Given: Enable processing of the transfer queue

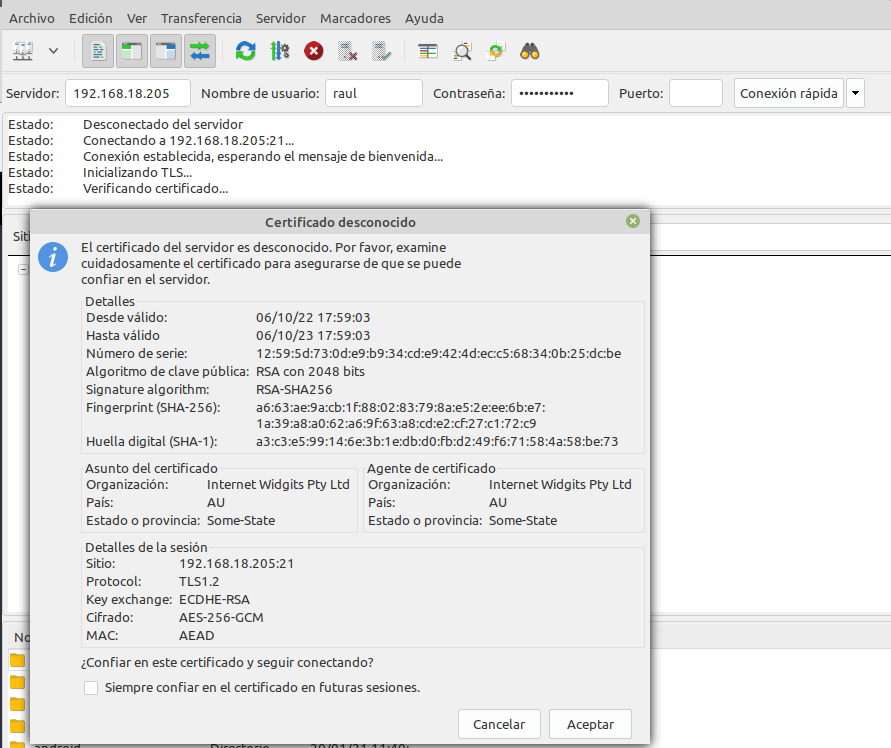Looking at the screenshot, I should click(279, 50).
